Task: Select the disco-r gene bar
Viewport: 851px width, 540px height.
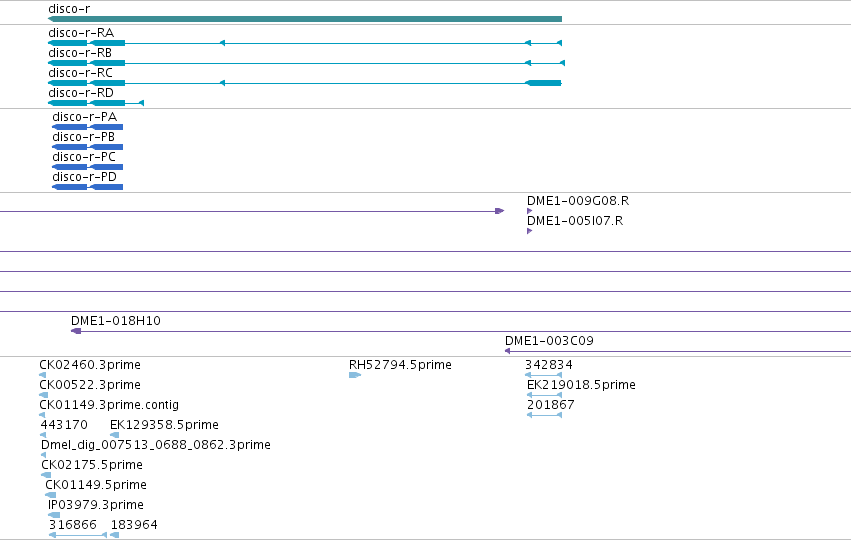Action: pyautogui.click(x=305, y=19)
